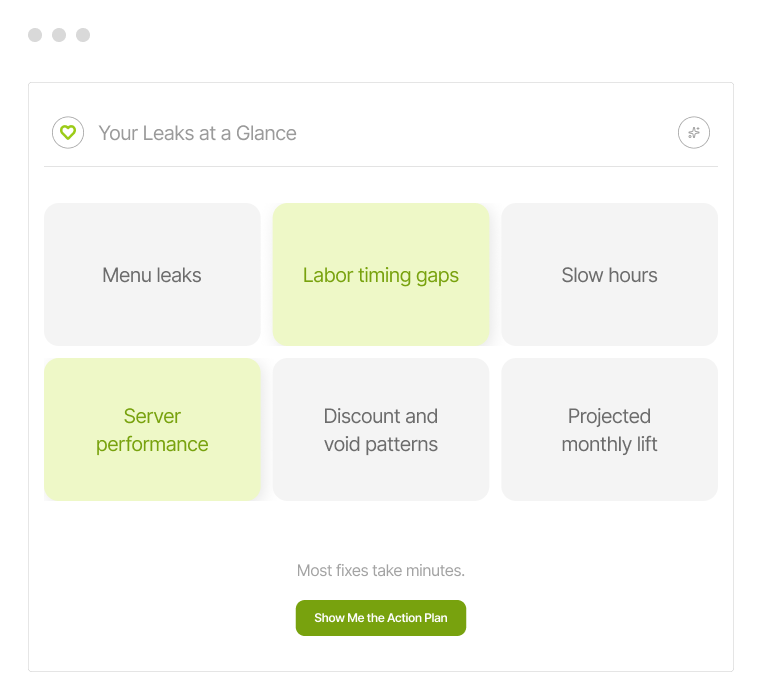Viewport: 762px width, 700px height.
Task: Click the Slow hours label text
Action: pos(609,275)
